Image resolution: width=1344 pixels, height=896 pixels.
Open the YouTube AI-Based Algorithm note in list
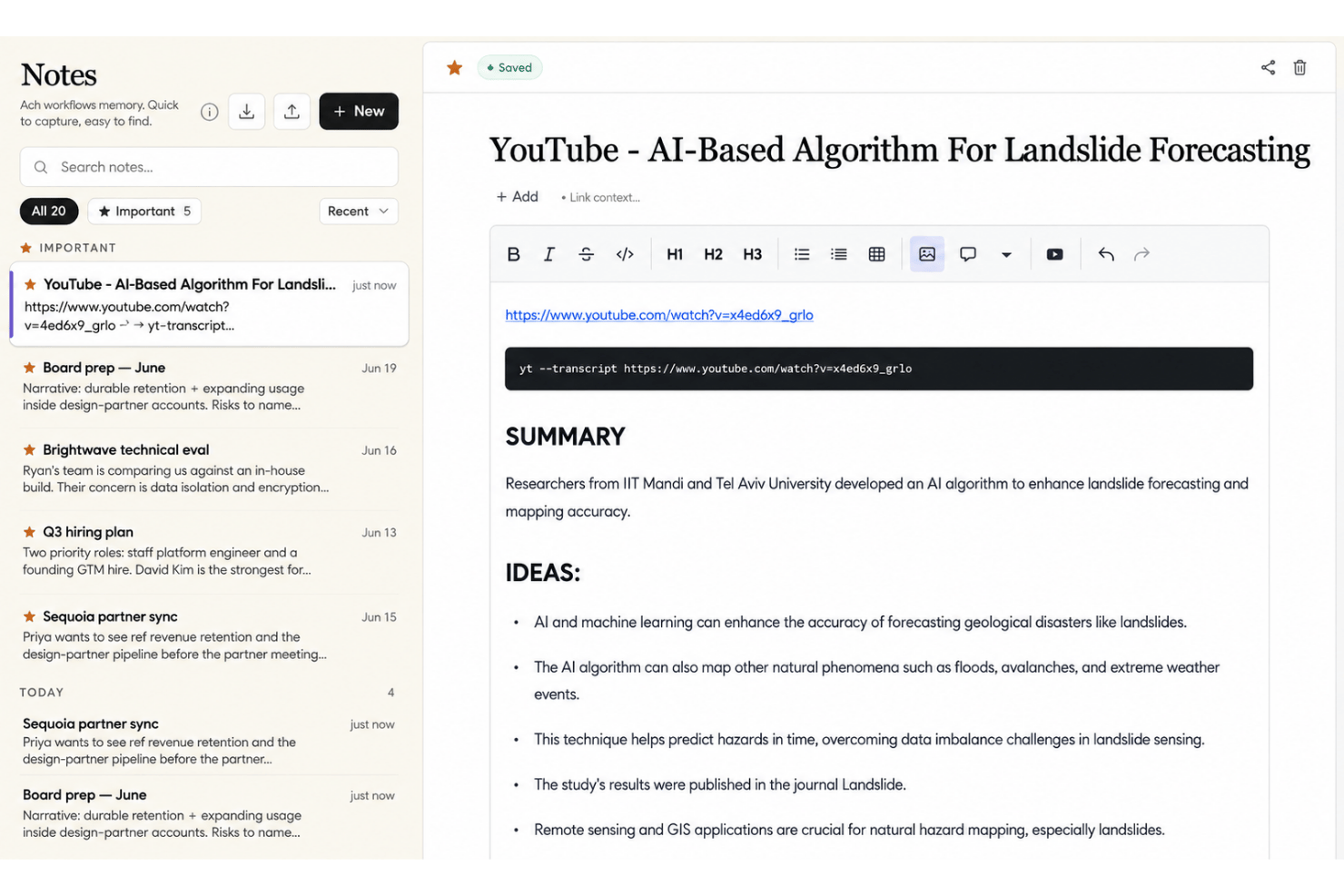(209, 305)
